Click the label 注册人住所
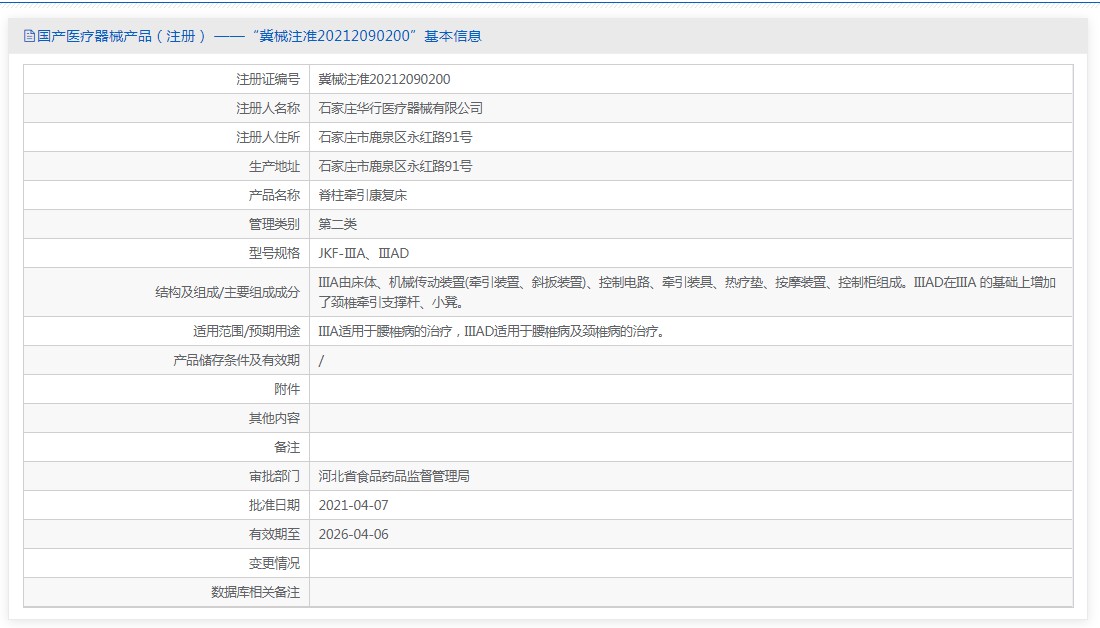This screenshot has height=628, width=1100. coord(268,138)
